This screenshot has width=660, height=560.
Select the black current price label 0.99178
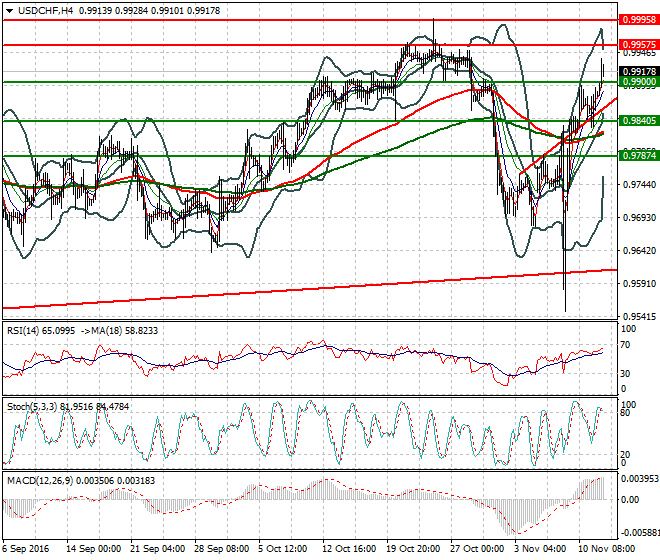pos(639,72)
